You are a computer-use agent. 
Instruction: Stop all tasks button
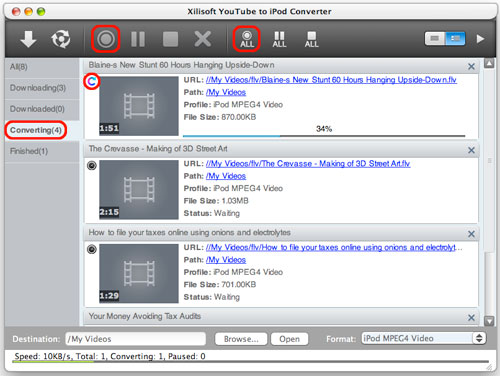coord(311,39)
